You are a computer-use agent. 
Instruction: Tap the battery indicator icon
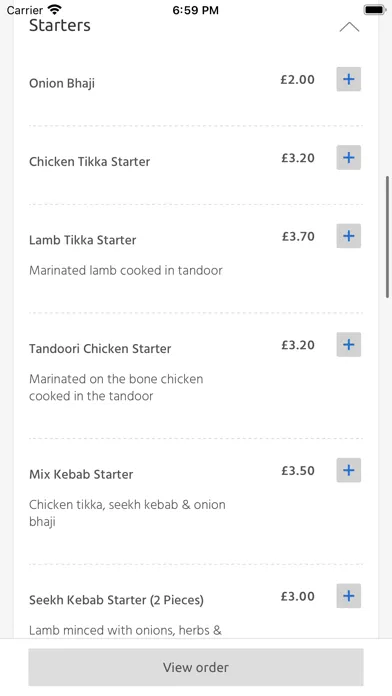pyautogui.click(x=375, y=10)
